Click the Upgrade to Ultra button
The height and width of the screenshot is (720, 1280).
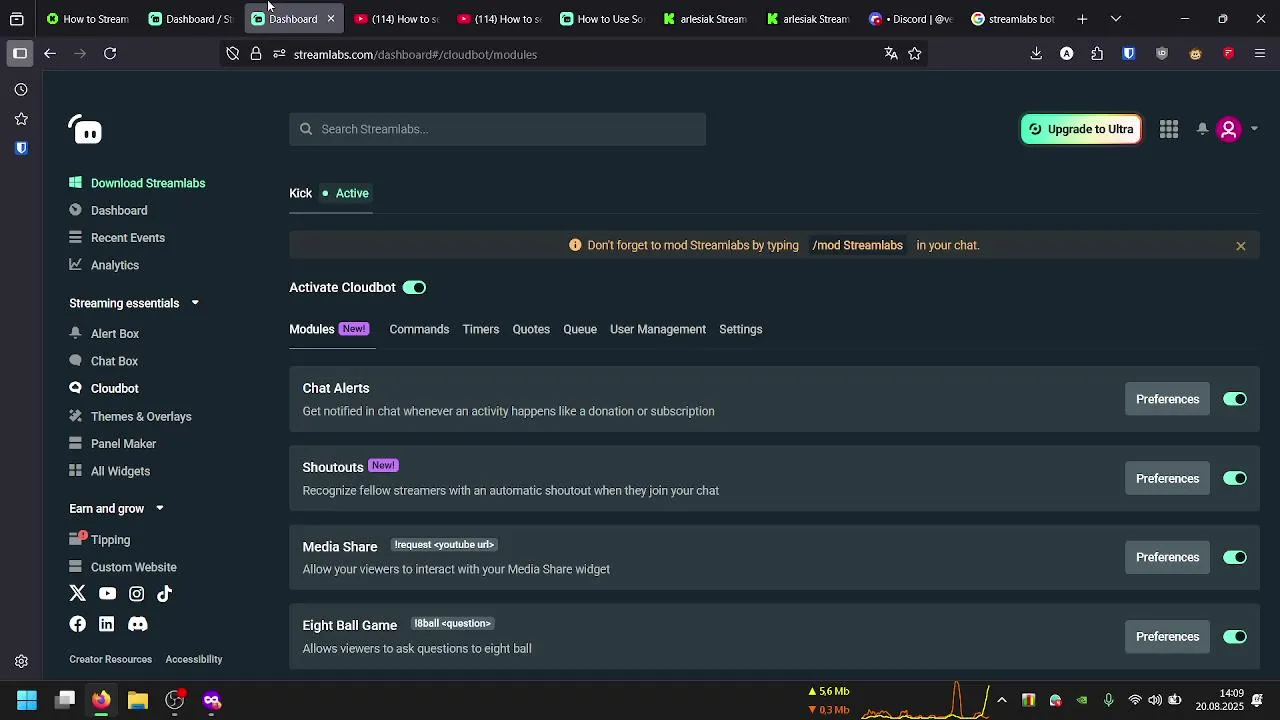coord(1081,129)
